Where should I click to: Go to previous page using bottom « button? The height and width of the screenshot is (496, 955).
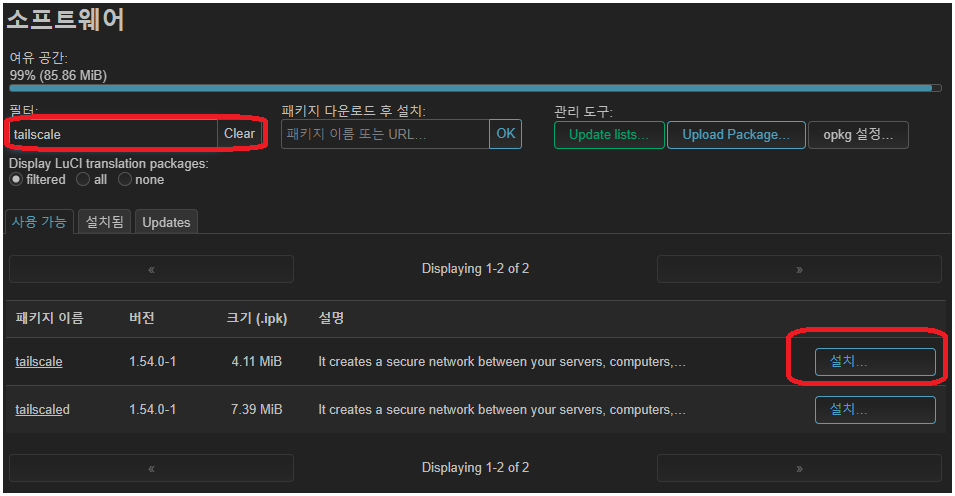(x=151, y=468)
